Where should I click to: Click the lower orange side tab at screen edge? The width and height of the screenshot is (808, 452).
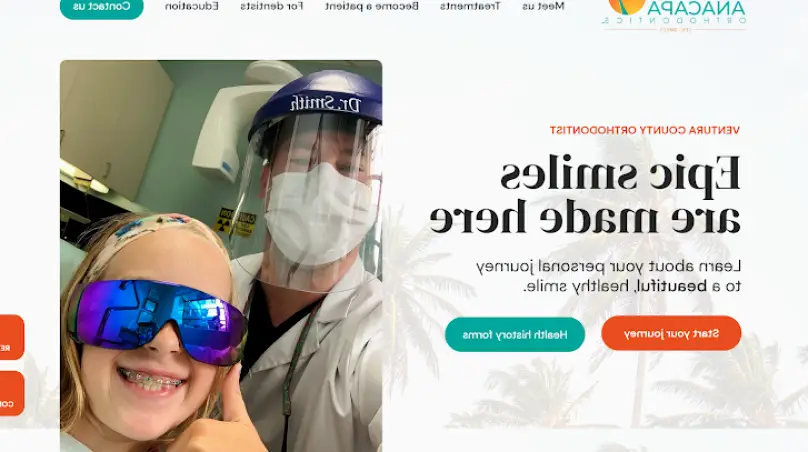click(x=11, y=393)
